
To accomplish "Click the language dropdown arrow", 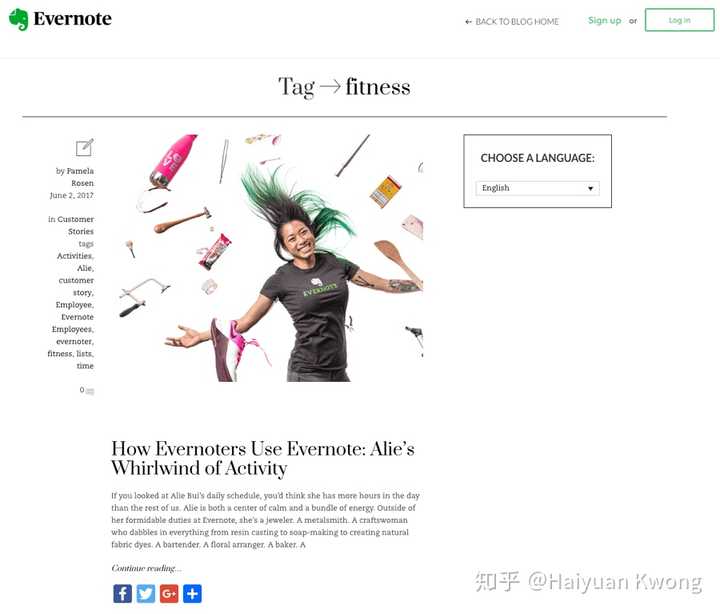I will click(x=591, y=188).
